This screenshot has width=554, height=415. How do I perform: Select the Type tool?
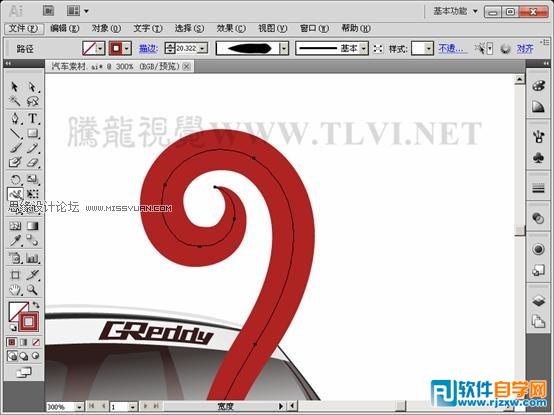point(33,118)
